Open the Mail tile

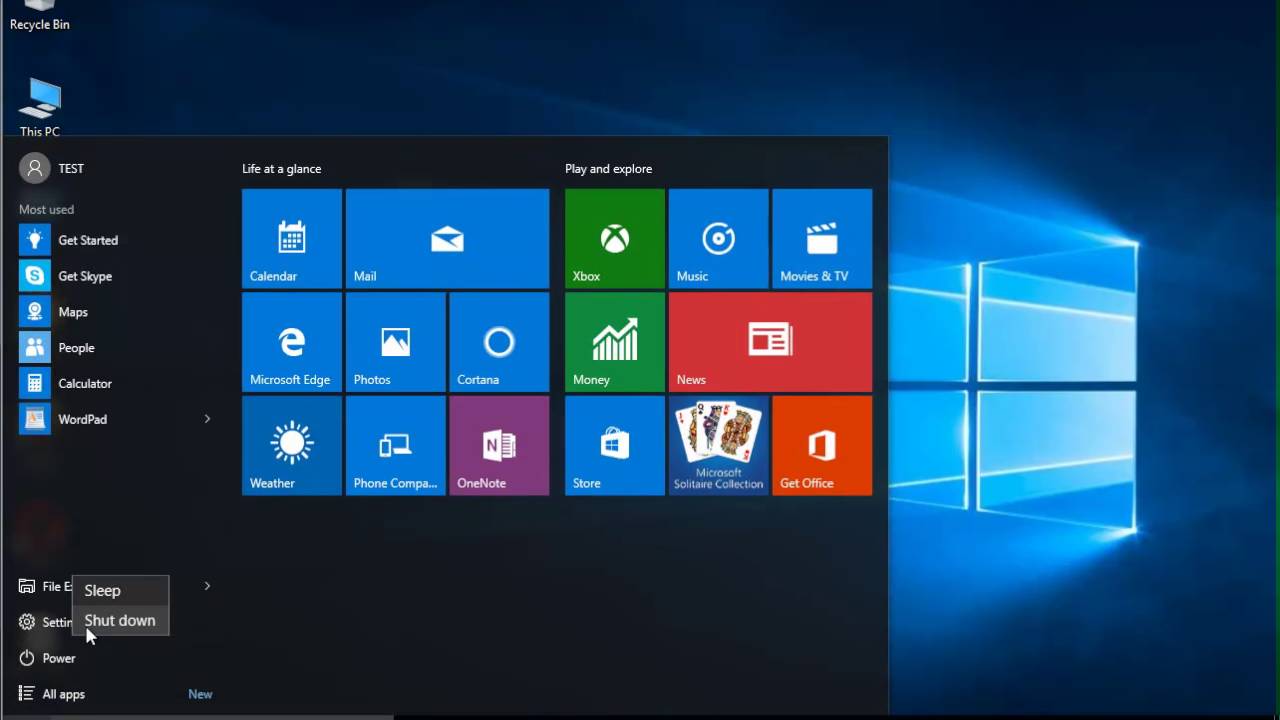[x=447, y=238]
